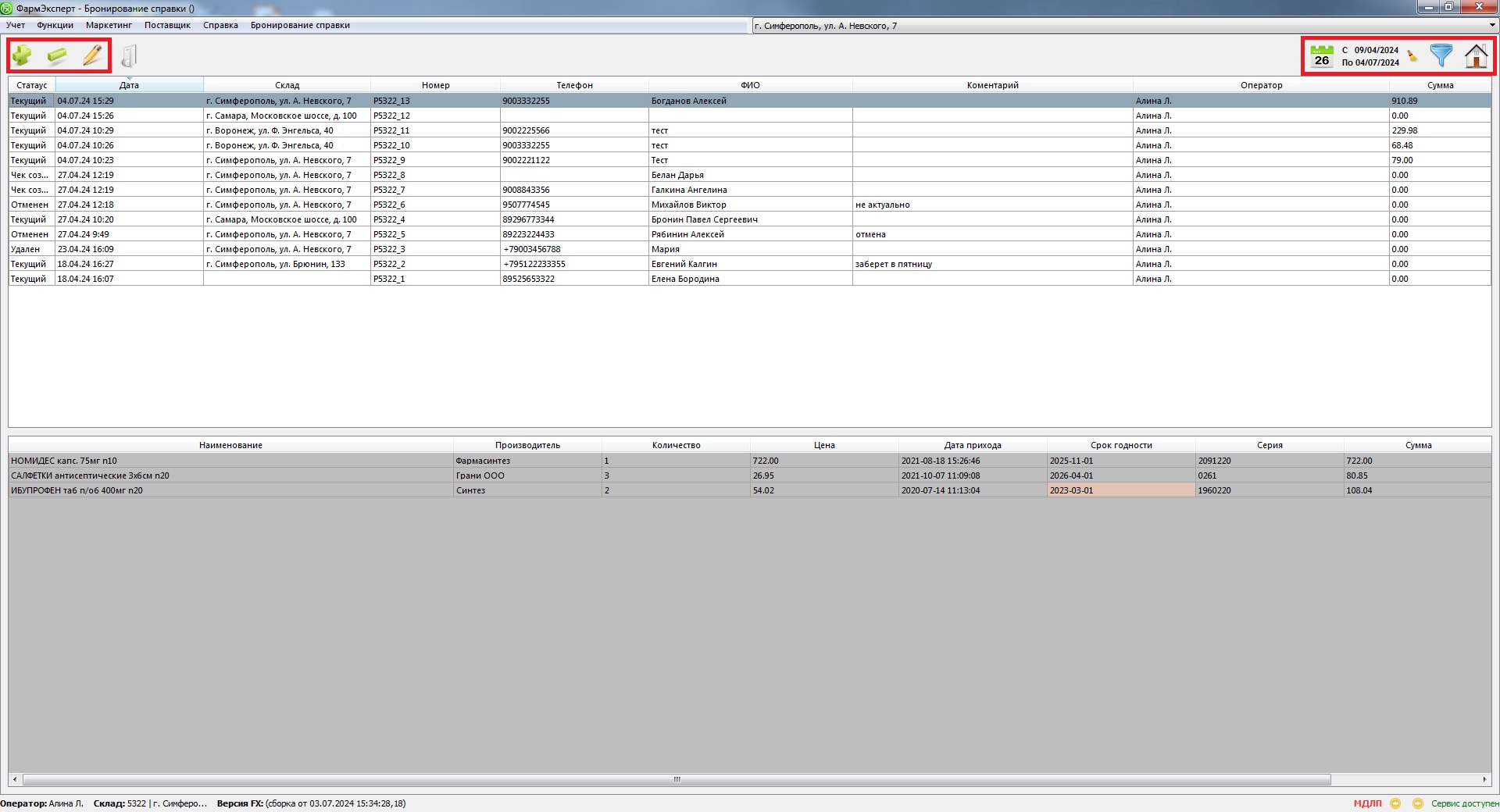Click the house home icon

pyautogui.click(x=1476, y=56)
